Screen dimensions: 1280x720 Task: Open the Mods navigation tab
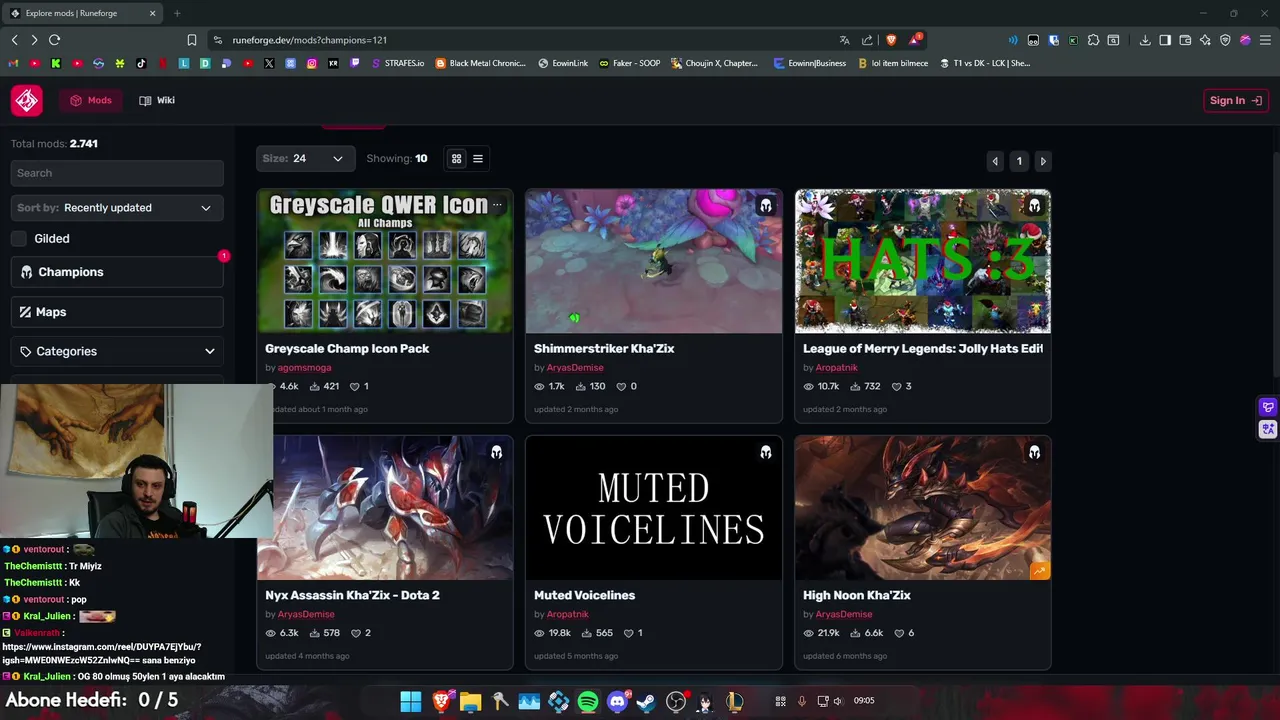click(x=91, y=100)
